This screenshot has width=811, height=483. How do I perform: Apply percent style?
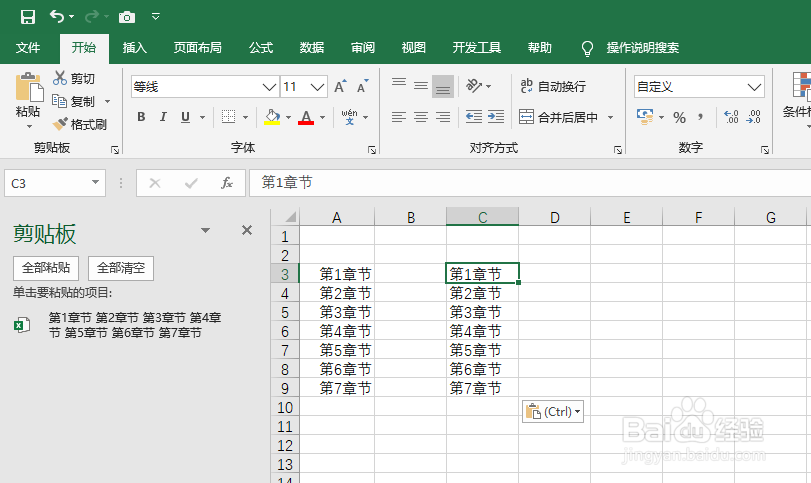point(680,118)
